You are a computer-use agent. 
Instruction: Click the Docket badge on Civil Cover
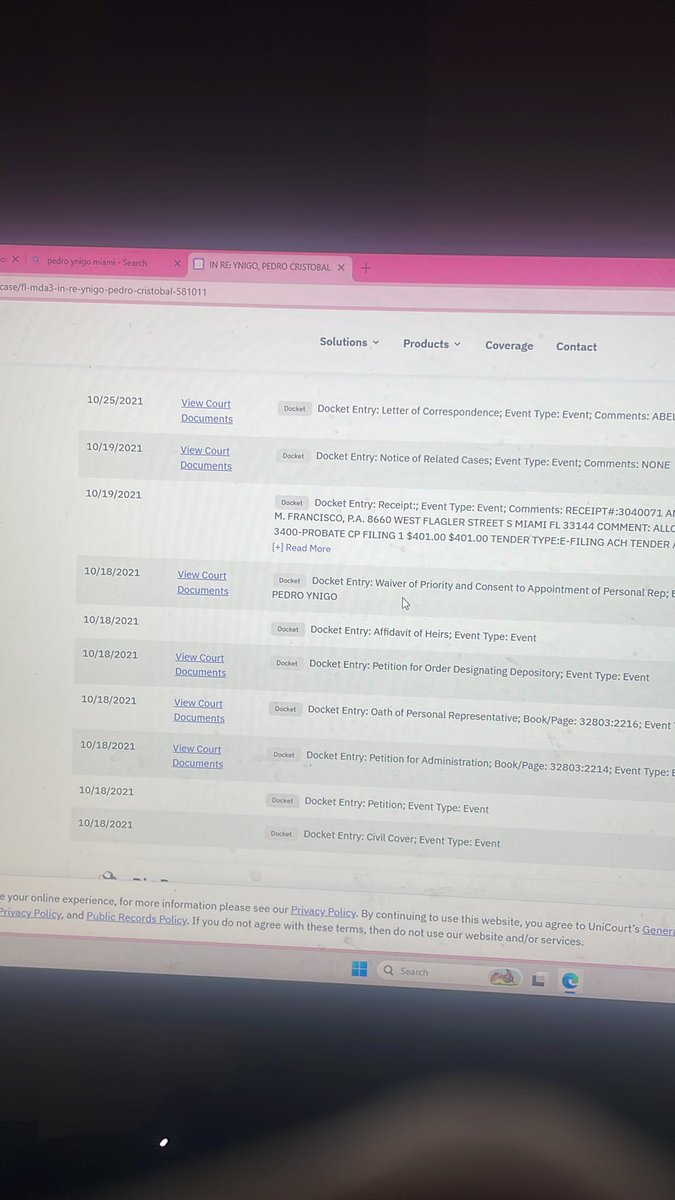coord(281,834)
